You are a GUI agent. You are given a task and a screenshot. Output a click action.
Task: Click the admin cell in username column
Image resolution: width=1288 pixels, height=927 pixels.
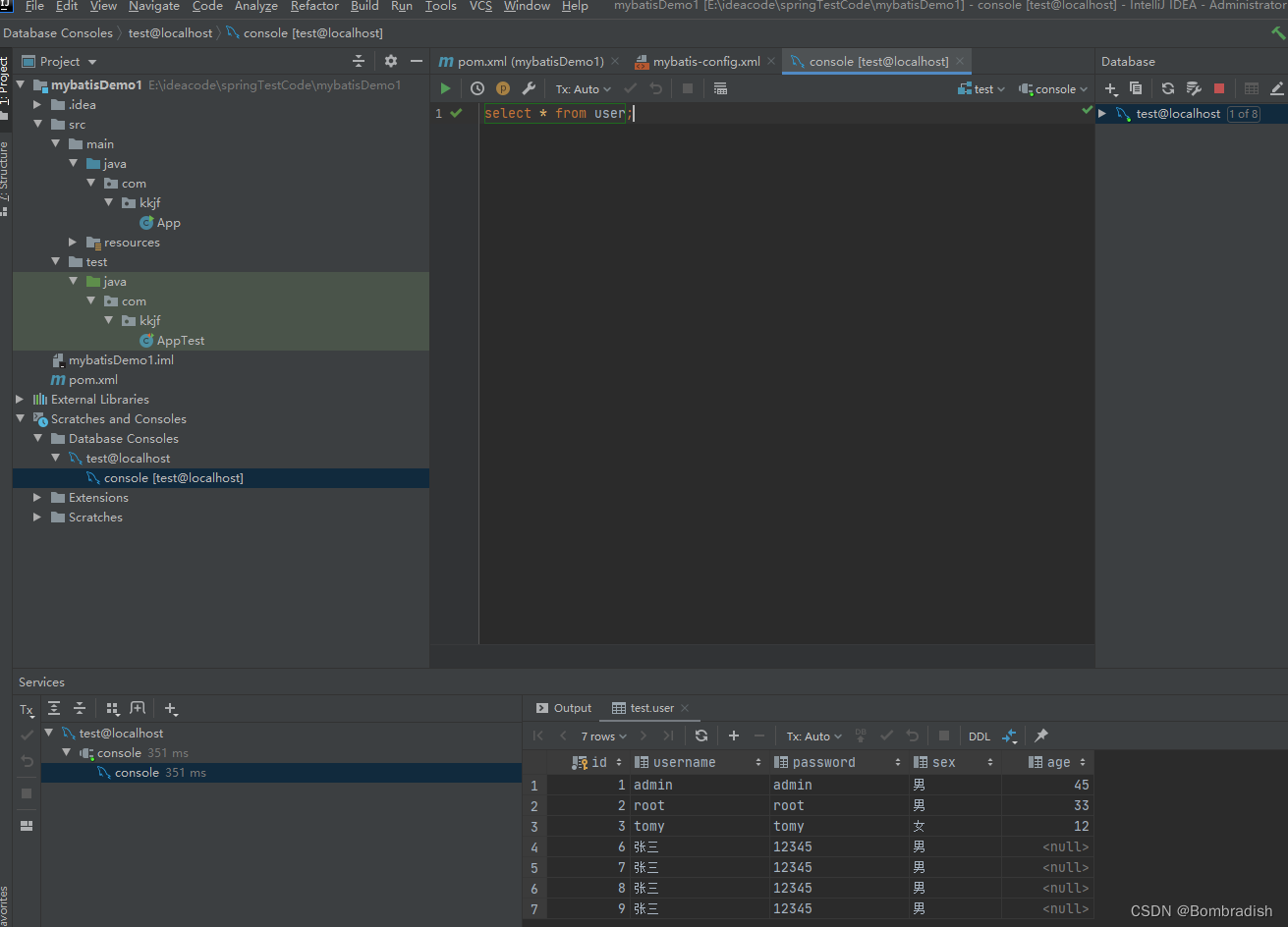(700, 785)
